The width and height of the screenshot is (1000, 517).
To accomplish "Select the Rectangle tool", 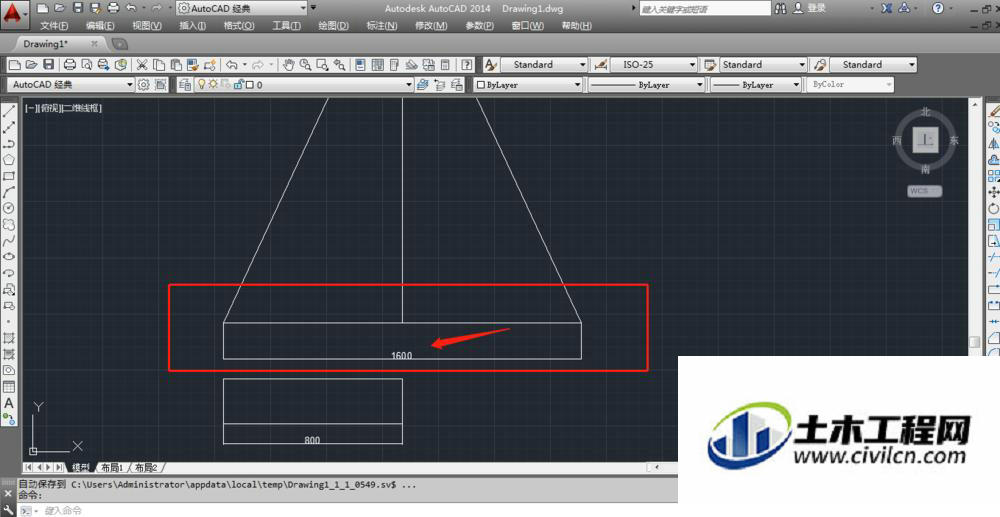I will click(x=9, y=176).
